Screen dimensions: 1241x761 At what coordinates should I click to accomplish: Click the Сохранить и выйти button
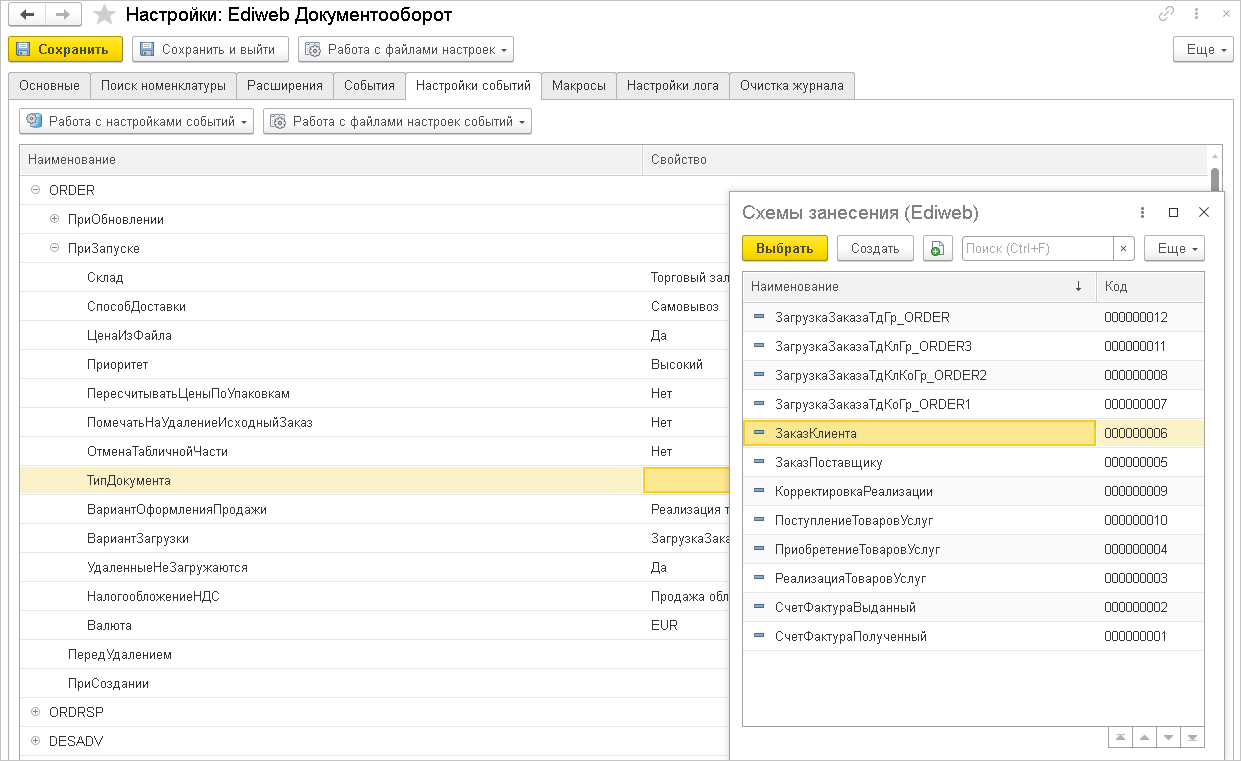coord(210,49)
